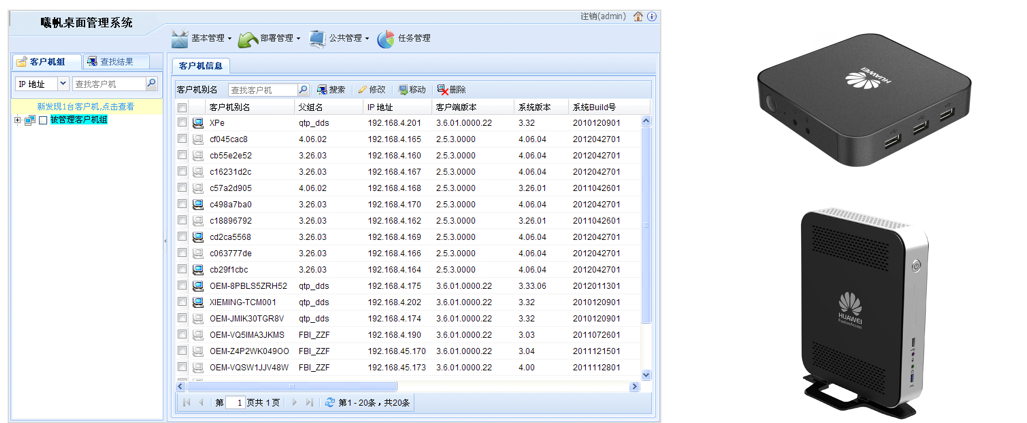This screenshot has height=423, width=1027.
Task: Click the home icon near 注销(admin)
Action: tap(638, 16)
